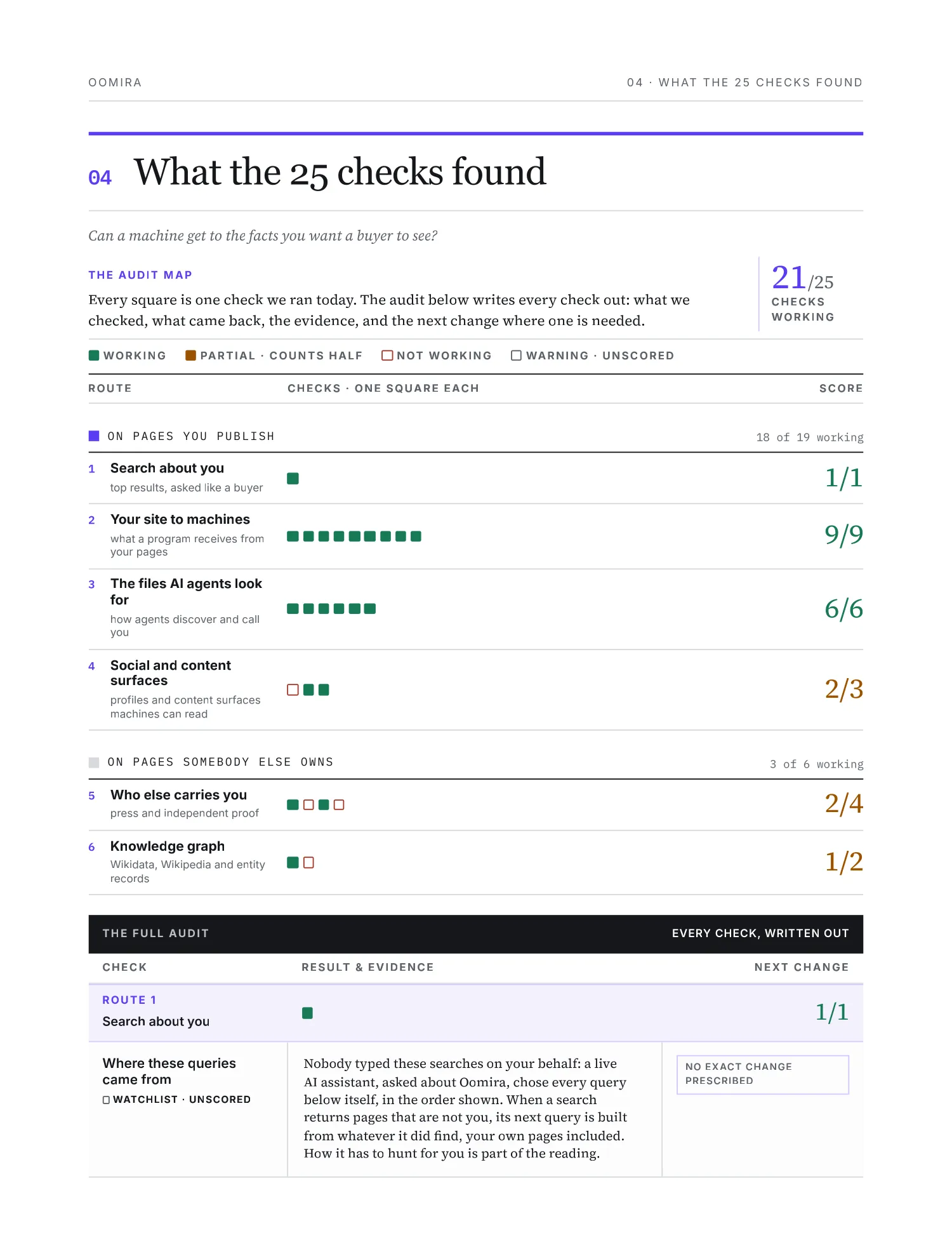Click The Full Audit header bar

pos(475,933)
